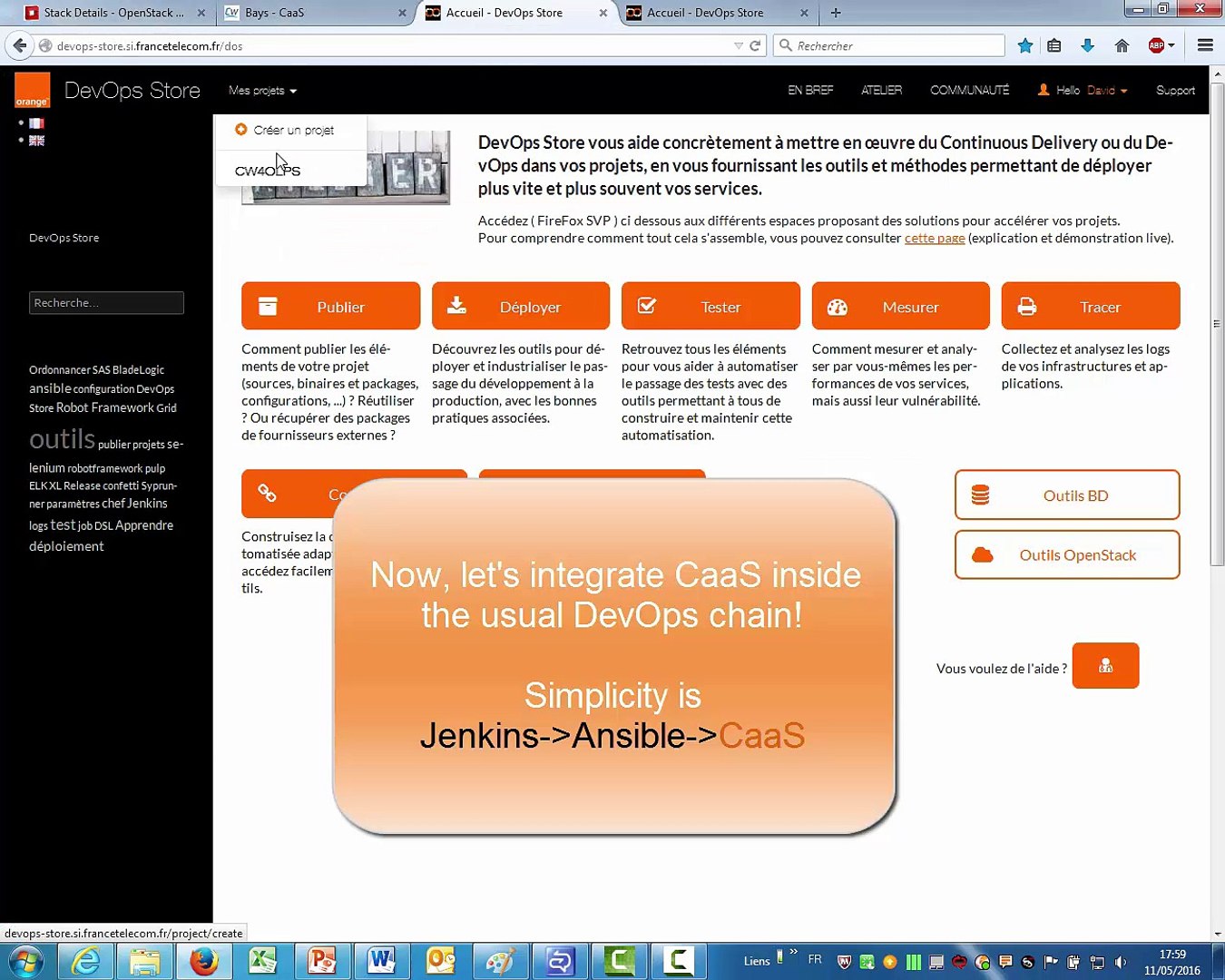This screenshot has height=980, width=1225.
Task: Open Outlook from the taskbar
Action: coord(441,961)
